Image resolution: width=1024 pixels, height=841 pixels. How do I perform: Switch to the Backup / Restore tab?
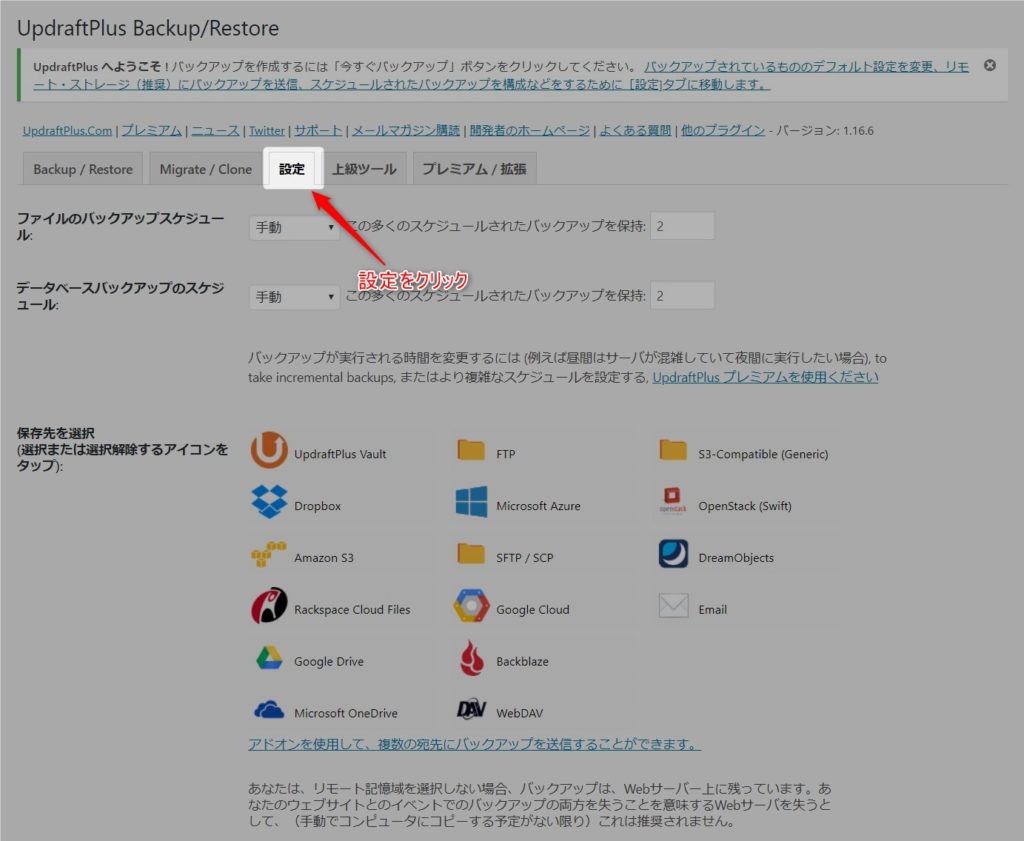click(x=83, y=169)
